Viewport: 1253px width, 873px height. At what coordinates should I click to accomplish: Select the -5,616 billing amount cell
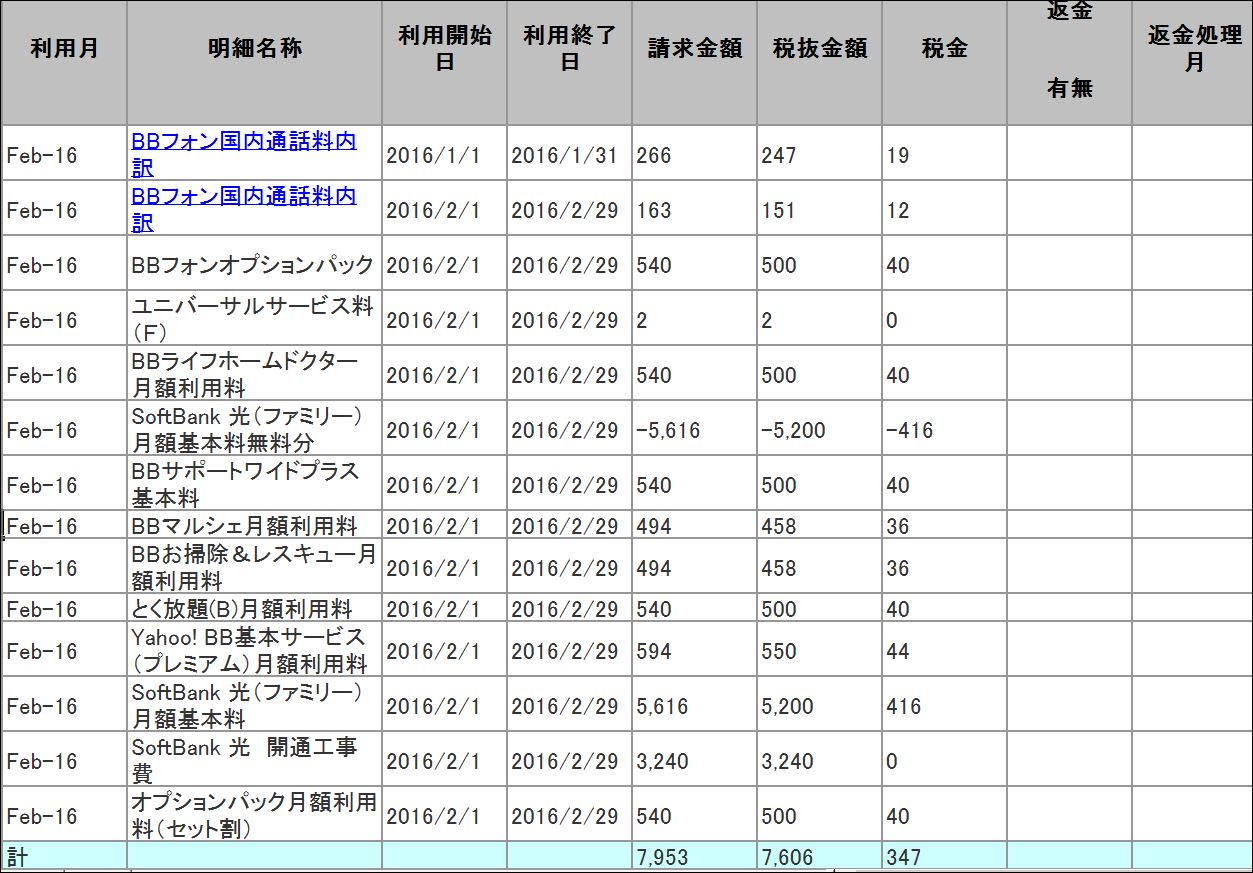[694, 431]
